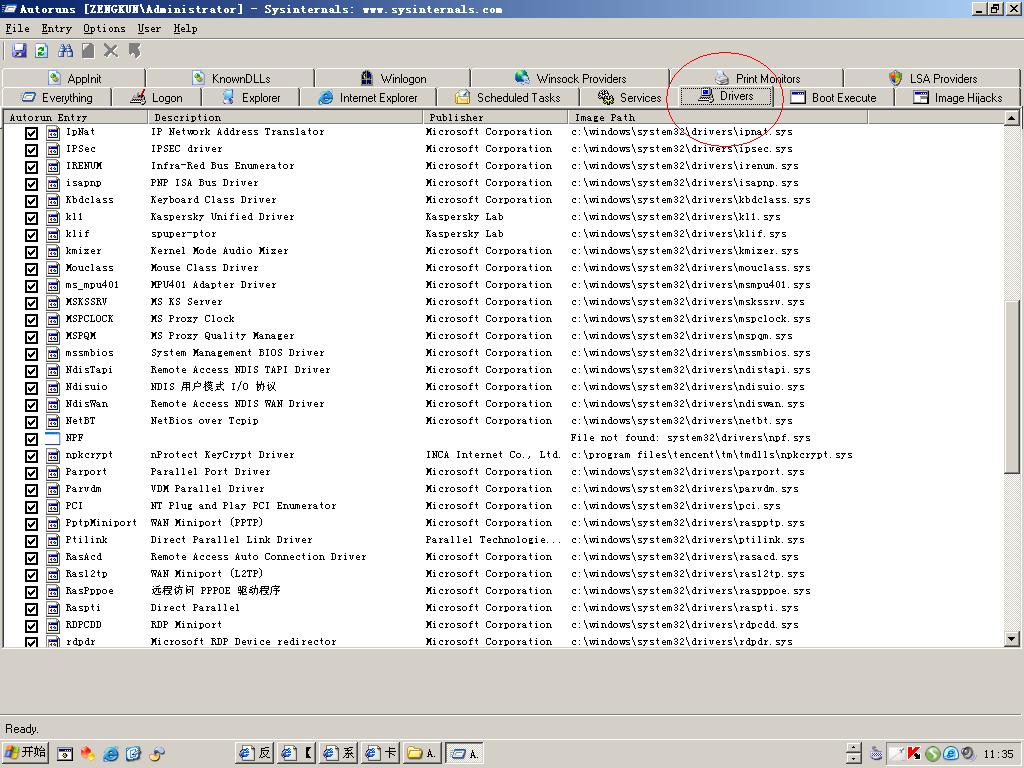
Task: Click the green round tray icon
Action: 933,754
